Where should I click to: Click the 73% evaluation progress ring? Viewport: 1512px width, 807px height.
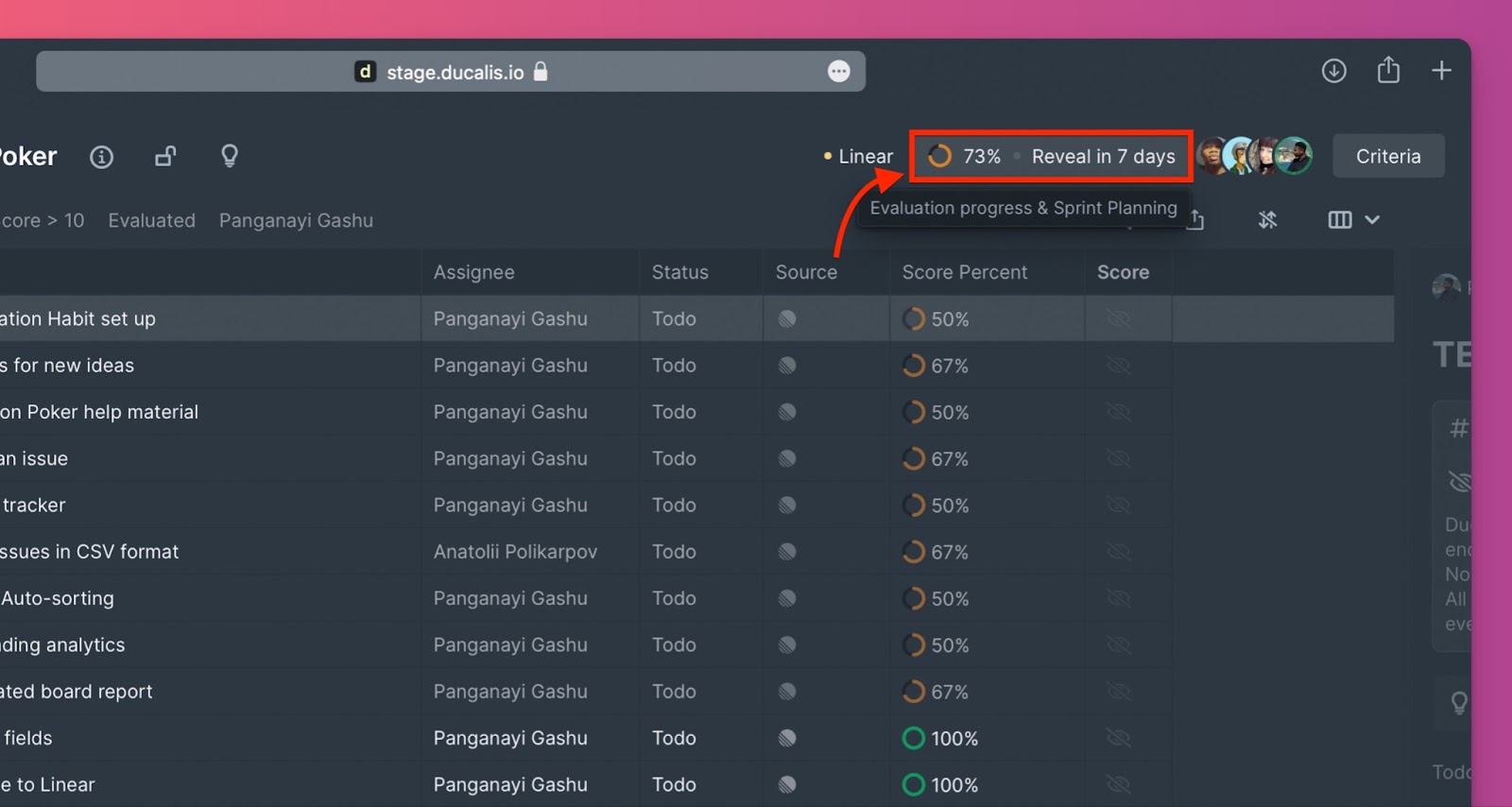939,157
